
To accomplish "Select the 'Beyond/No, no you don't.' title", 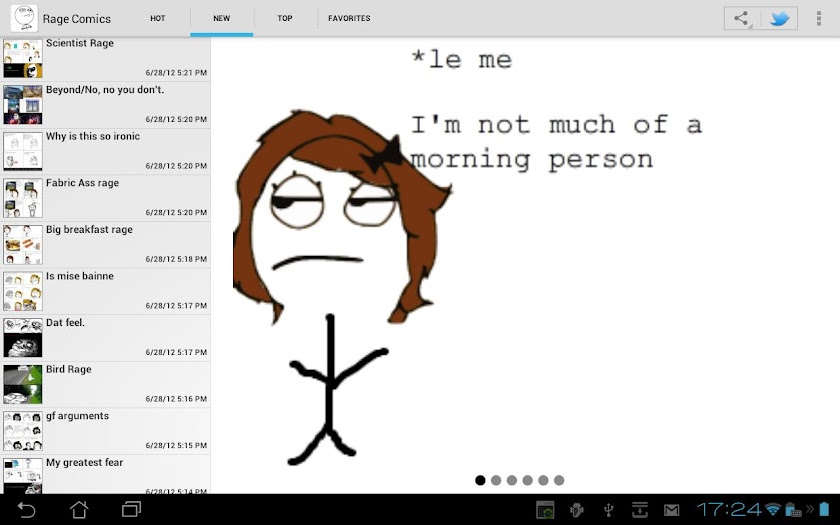I will pyautogui.click(x=105, y=89).
